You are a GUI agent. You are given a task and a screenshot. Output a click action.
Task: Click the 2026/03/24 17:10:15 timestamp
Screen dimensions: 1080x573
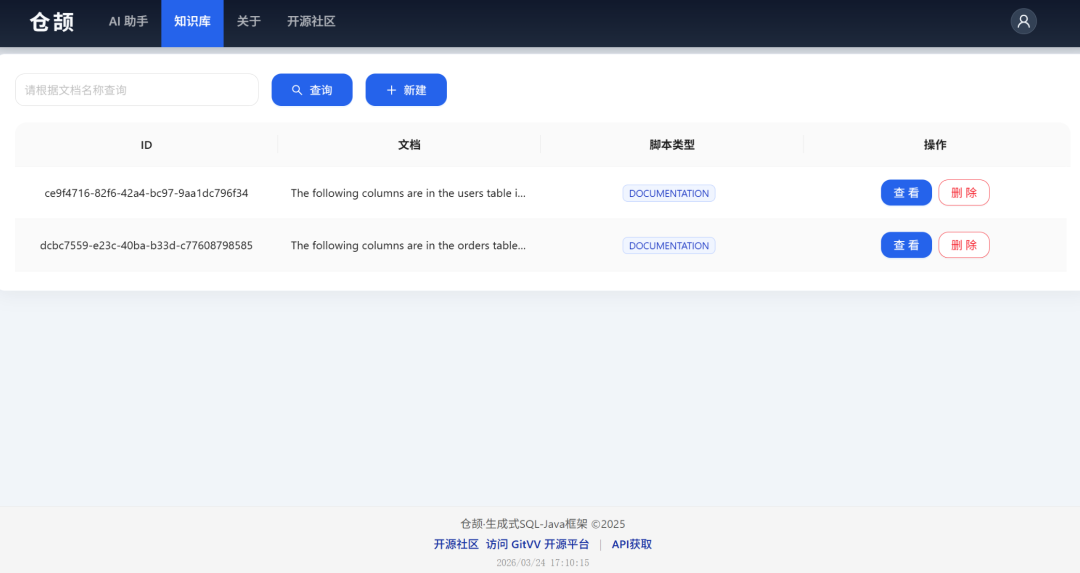[x=543, y=563]
